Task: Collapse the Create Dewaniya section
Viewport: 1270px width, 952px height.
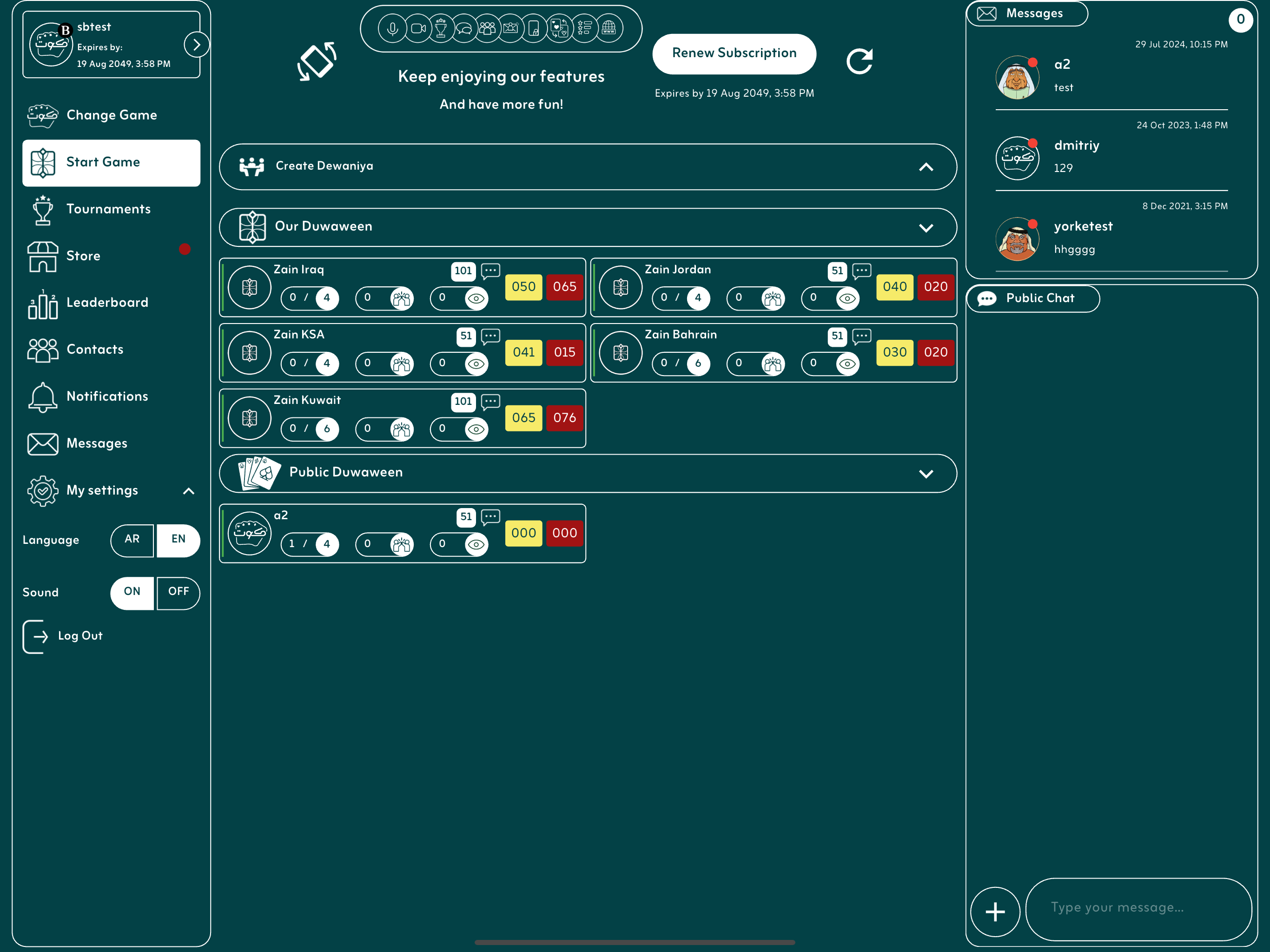Action: point(926,167)
